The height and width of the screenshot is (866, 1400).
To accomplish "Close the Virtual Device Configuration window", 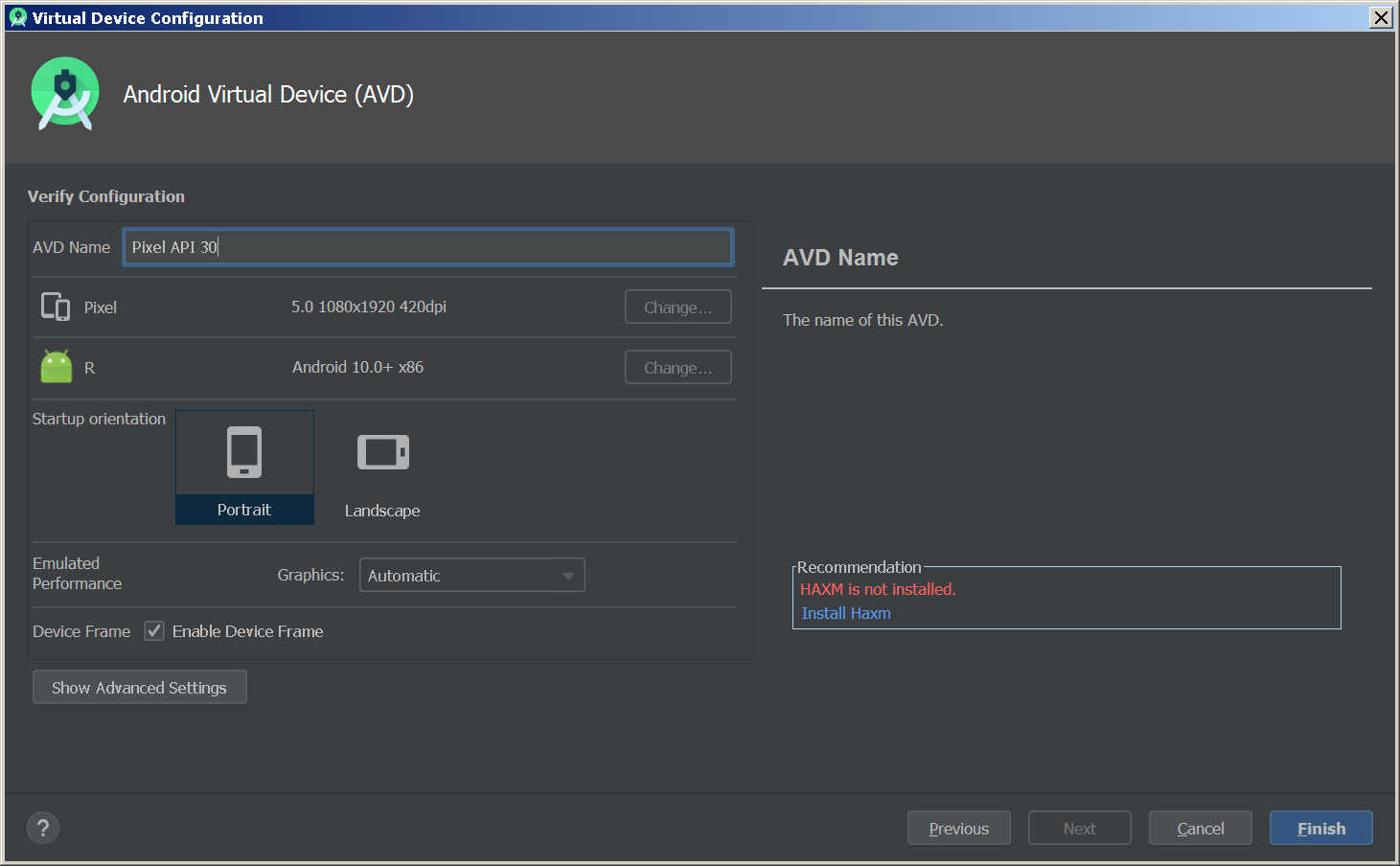I will [x=1381, y=17].
